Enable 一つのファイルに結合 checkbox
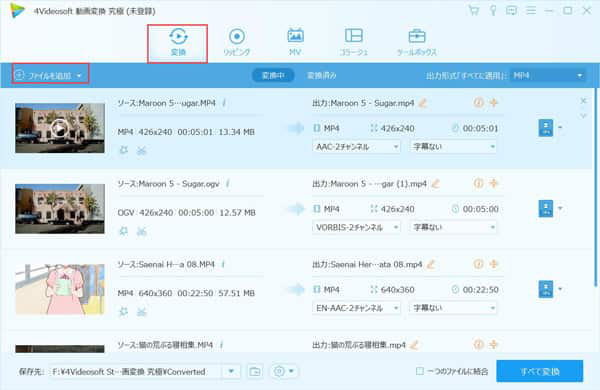Image resolution: width=600 pixels, height=390 pixels. pos(420,371)
